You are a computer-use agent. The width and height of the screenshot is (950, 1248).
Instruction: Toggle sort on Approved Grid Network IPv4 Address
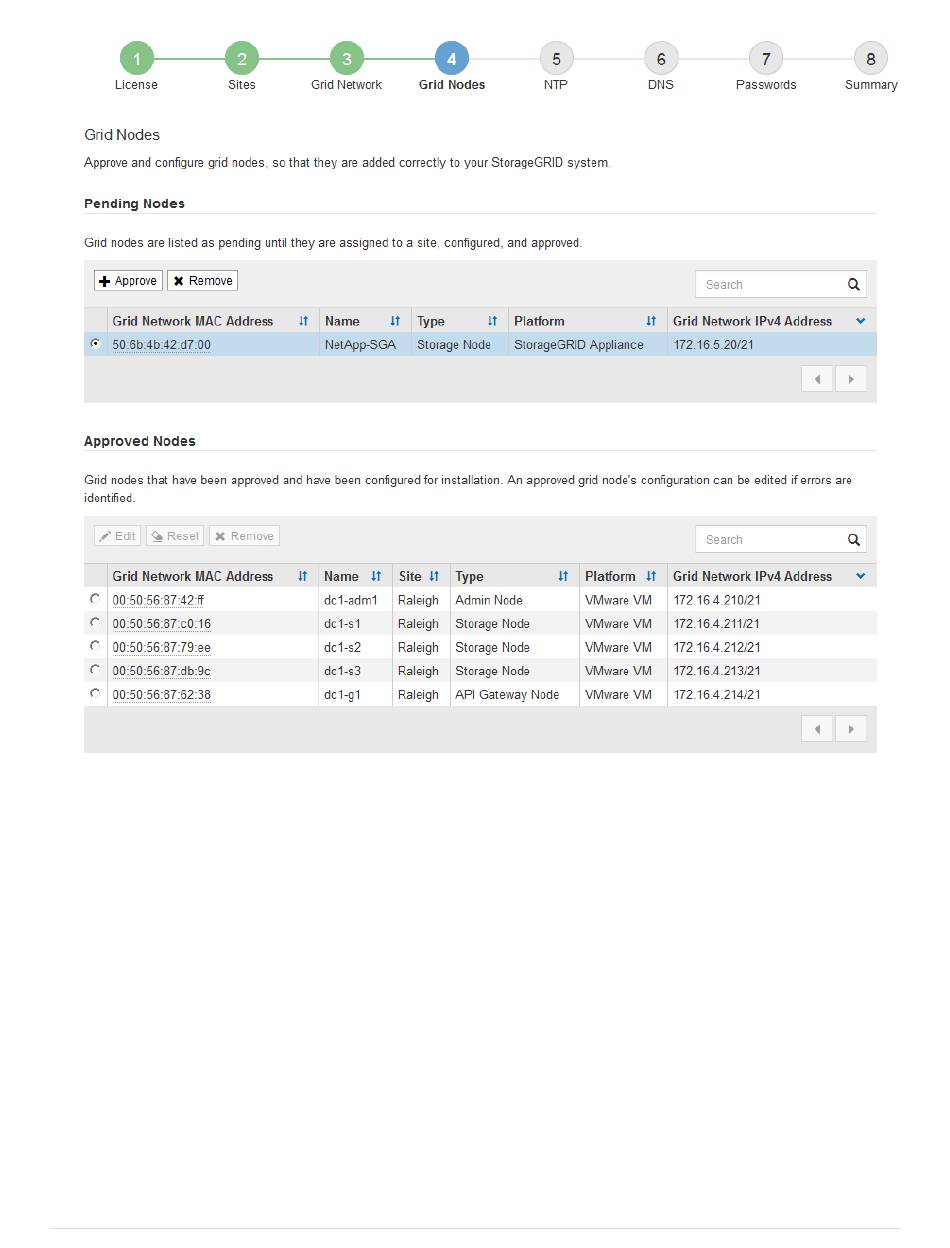(x=860, y=576)
